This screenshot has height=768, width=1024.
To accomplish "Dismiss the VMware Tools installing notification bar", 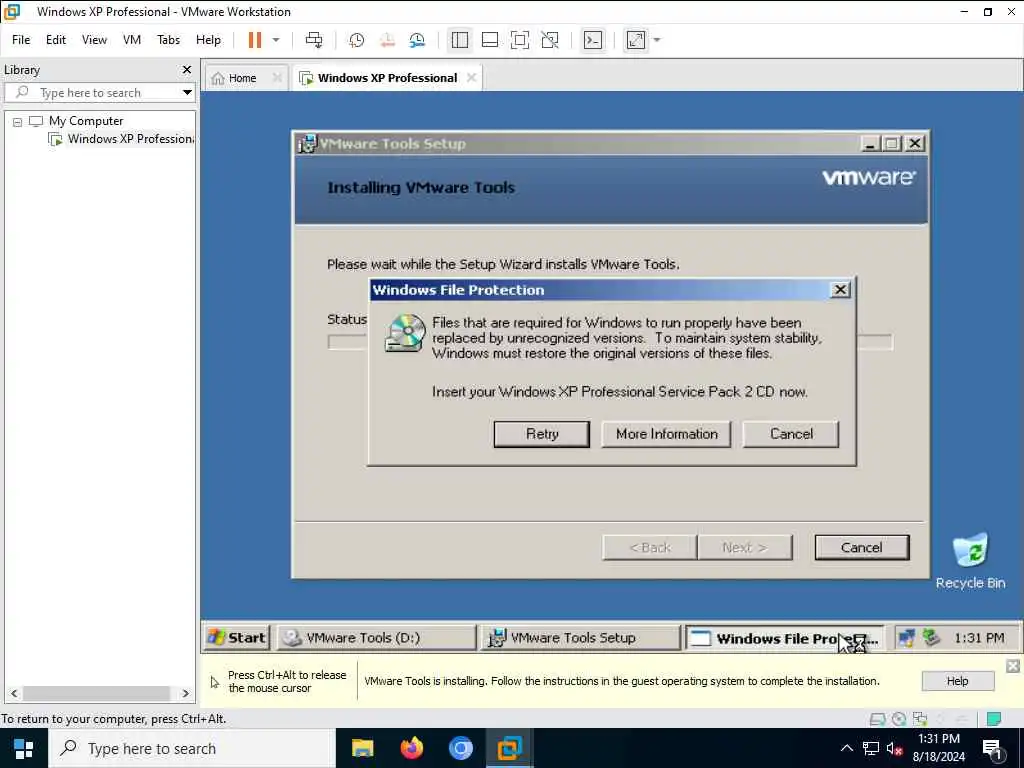I will point(1012,666).
